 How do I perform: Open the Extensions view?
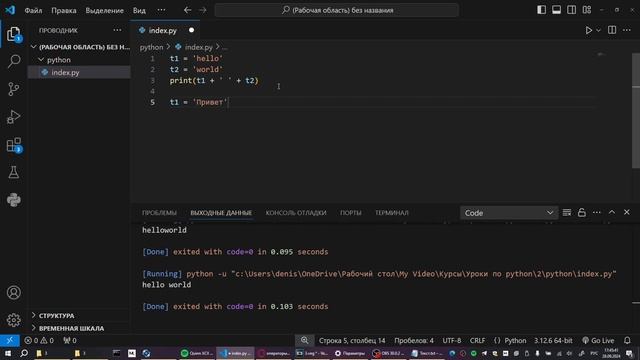[x=13, y=144]
